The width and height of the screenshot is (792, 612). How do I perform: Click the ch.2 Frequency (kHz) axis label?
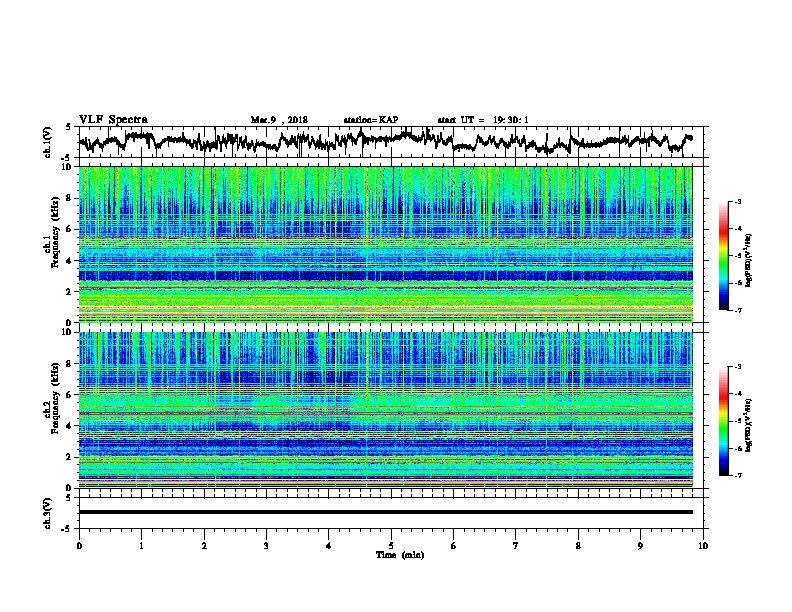[x=54, y=398]
